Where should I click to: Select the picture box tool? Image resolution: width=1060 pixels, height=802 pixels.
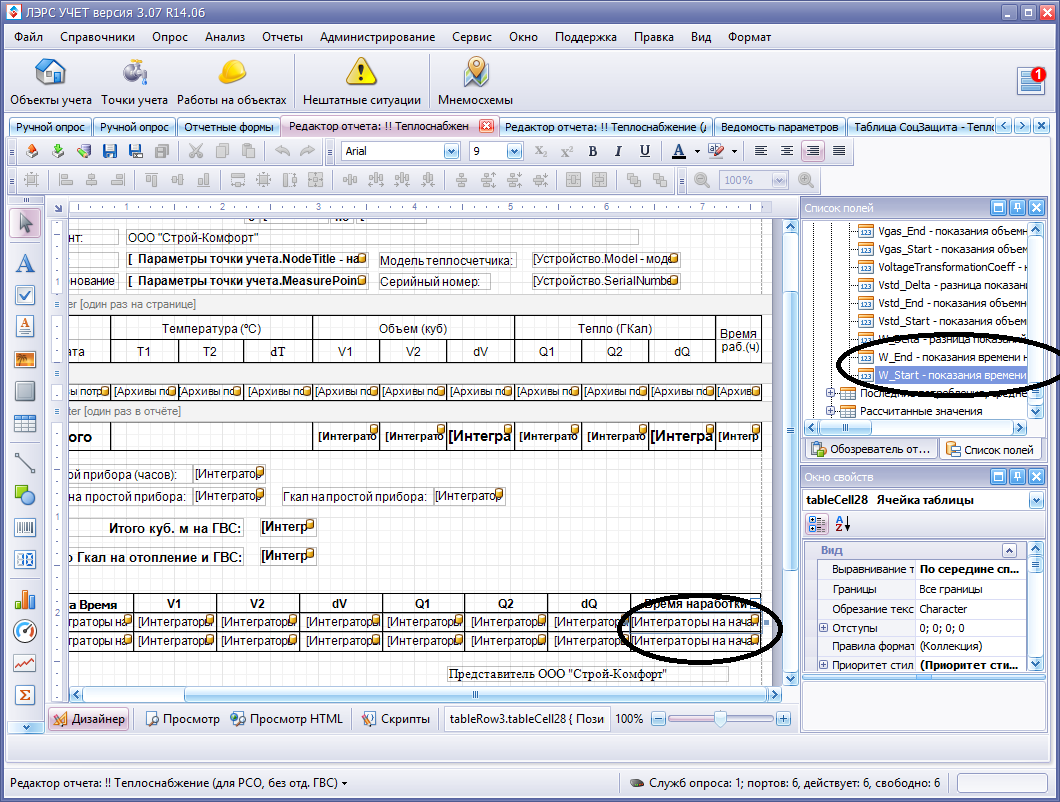[x=25, y=359]
